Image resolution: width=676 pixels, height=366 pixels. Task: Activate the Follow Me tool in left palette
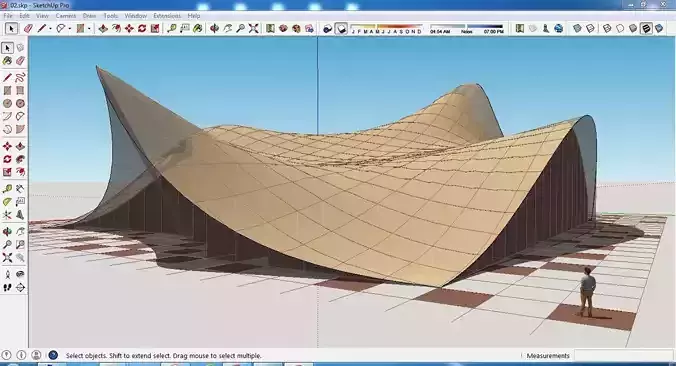20,159
